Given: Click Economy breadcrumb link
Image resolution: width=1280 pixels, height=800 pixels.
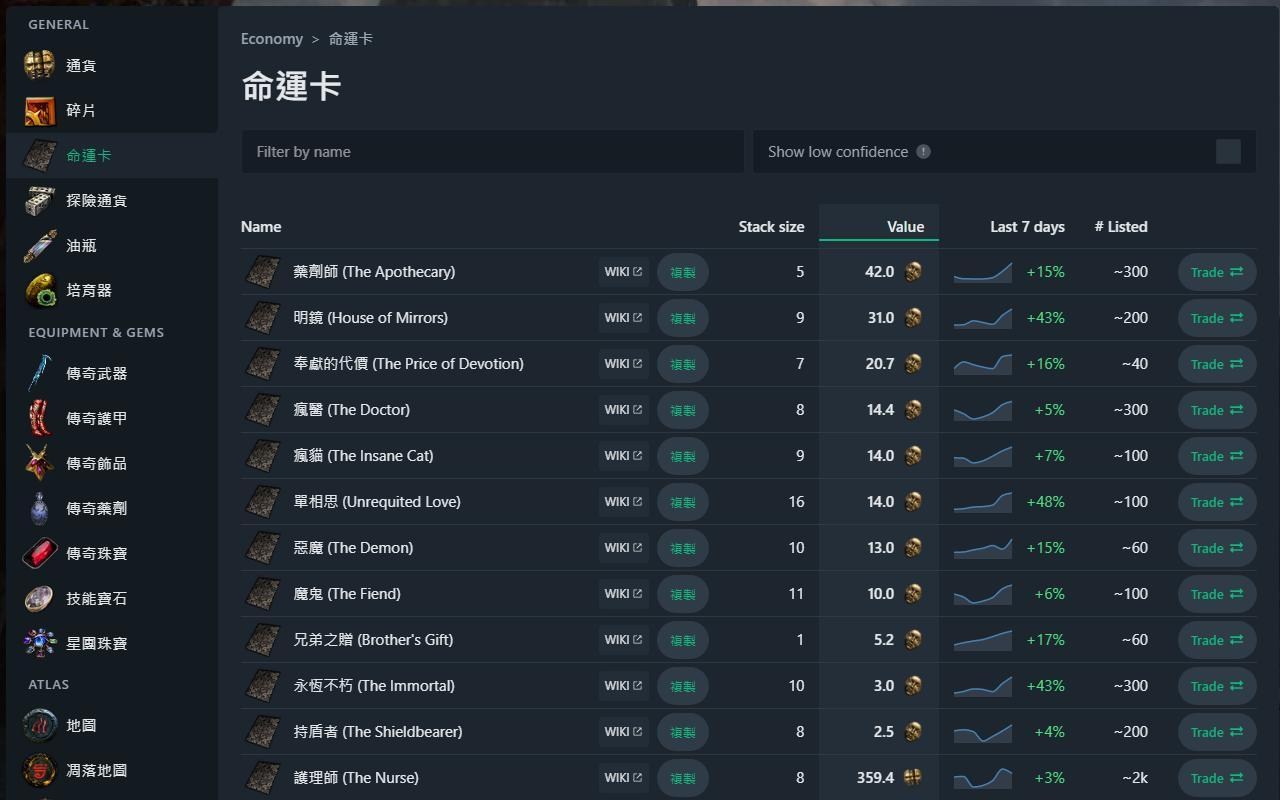Looking at the screenshot, I should [x=271, y=39].
